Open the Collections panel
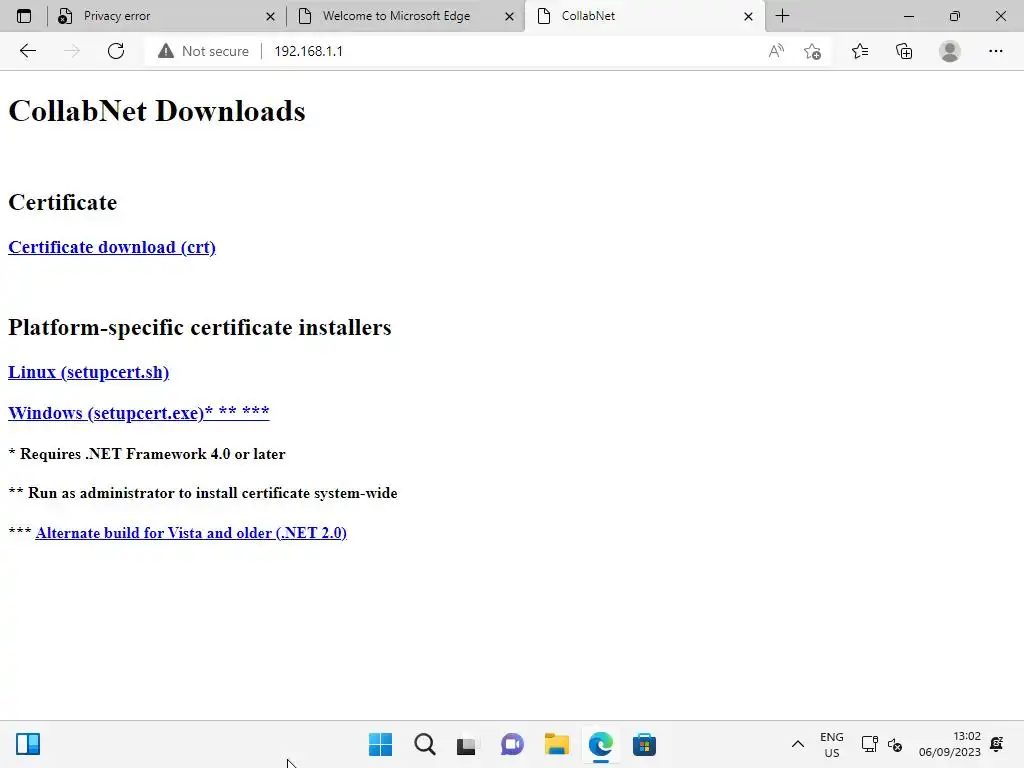 (904, 51)
